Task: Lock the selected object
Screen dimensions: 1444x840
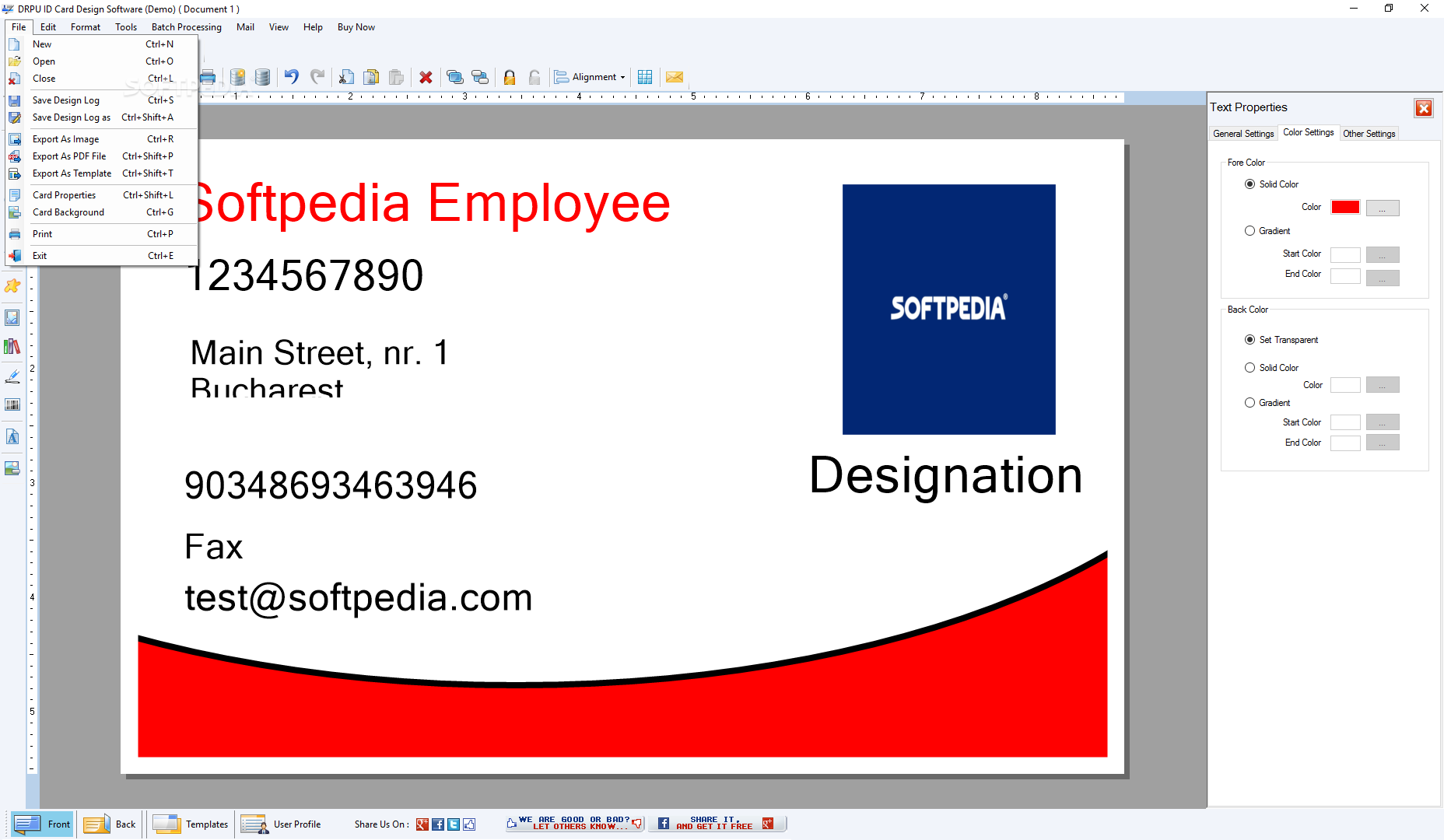Action: click(x=510, y=77)
